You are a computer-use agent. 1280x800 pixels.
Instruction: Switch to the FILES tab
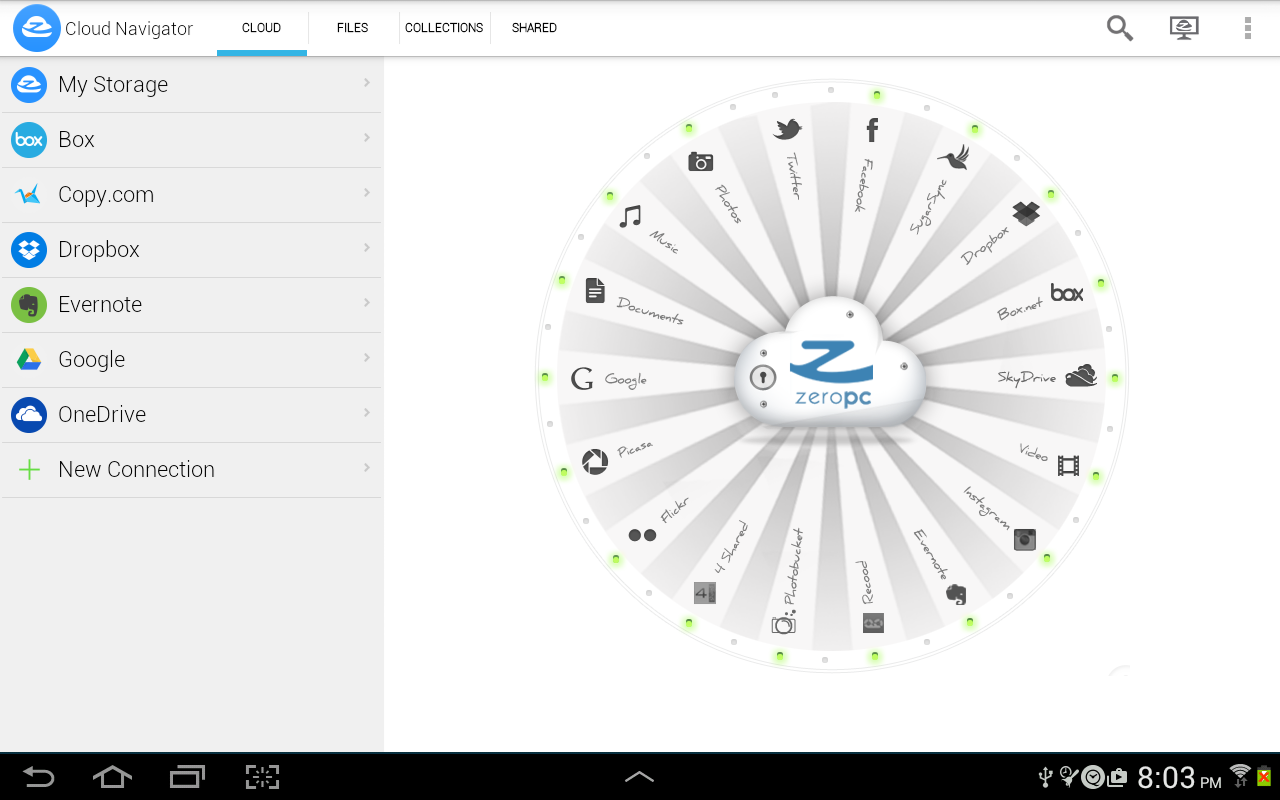[352, 28]
